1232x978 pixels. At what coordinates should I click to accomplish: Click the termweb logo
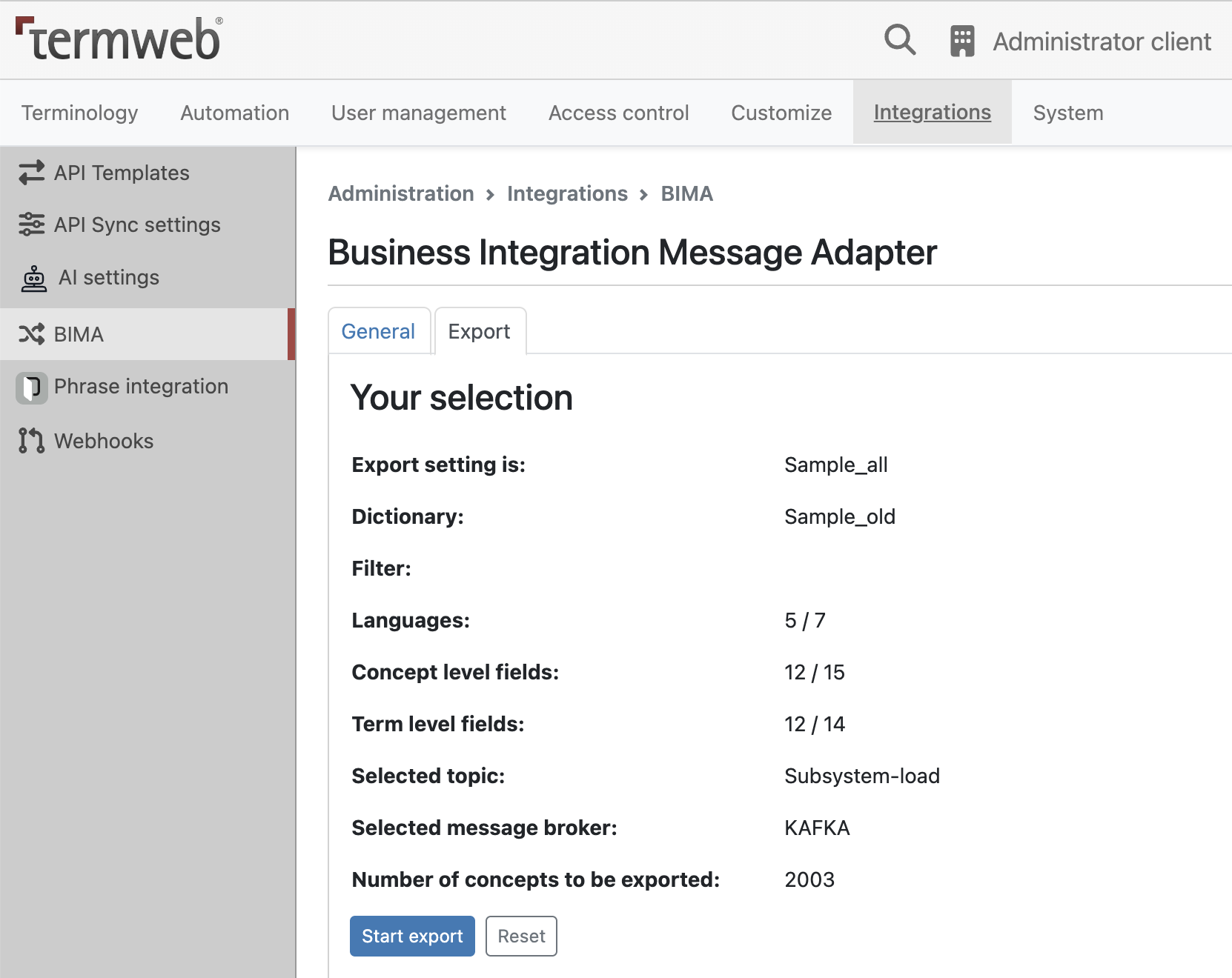pyautogui.click(x=119, y=39)
